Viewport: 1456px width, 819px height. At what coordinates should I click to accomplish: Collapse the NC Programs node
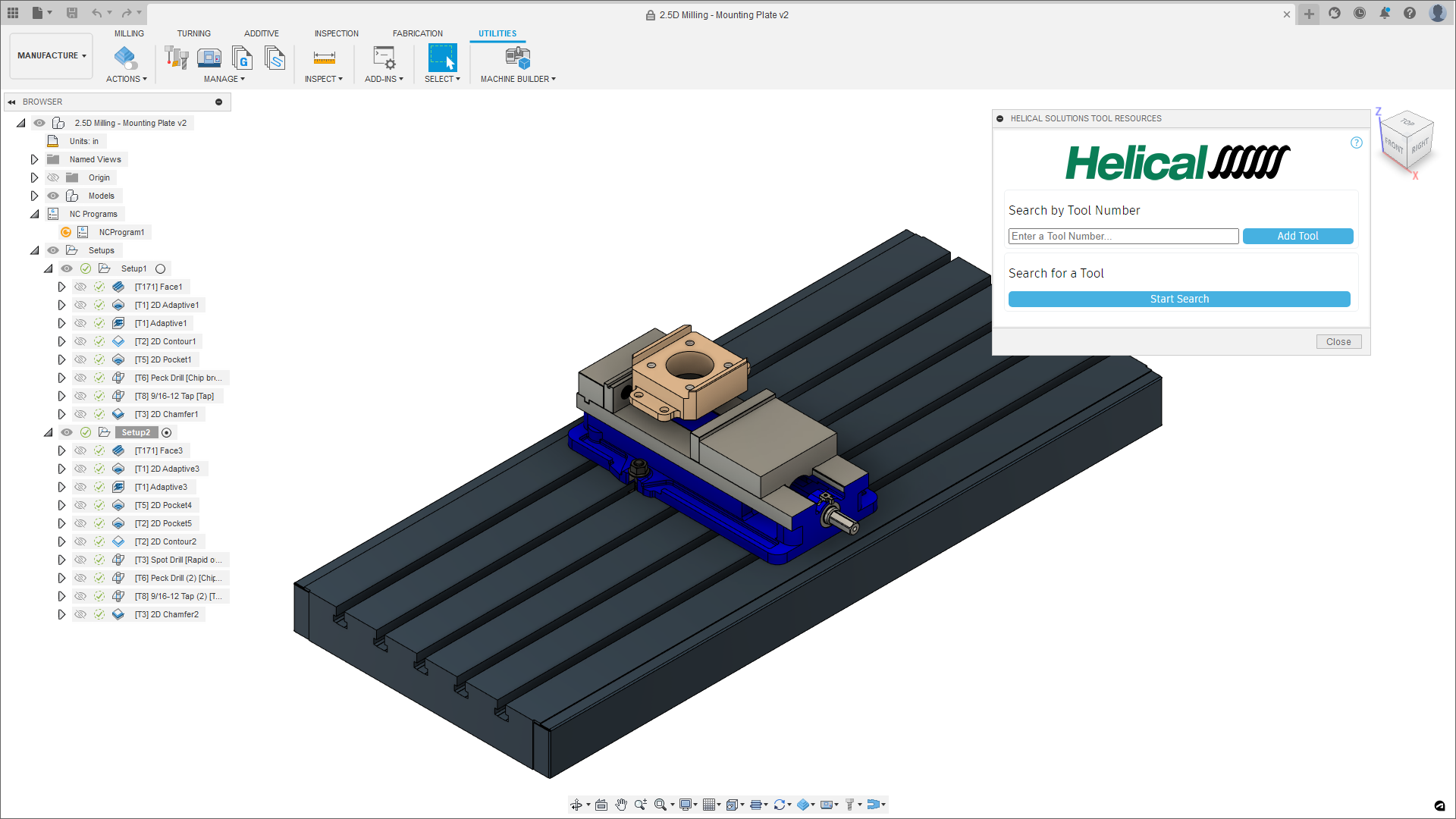tap(34, 214)
